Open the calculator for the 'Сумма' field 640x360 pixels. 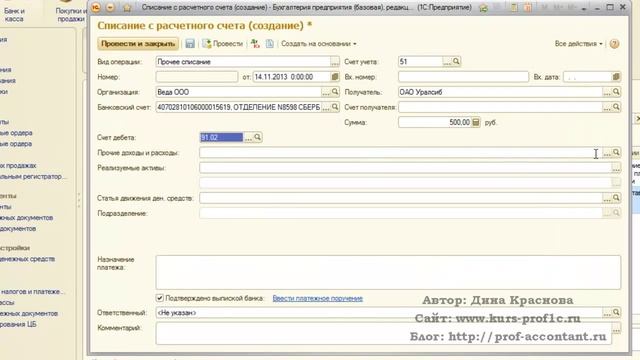[x=476, y=122]
